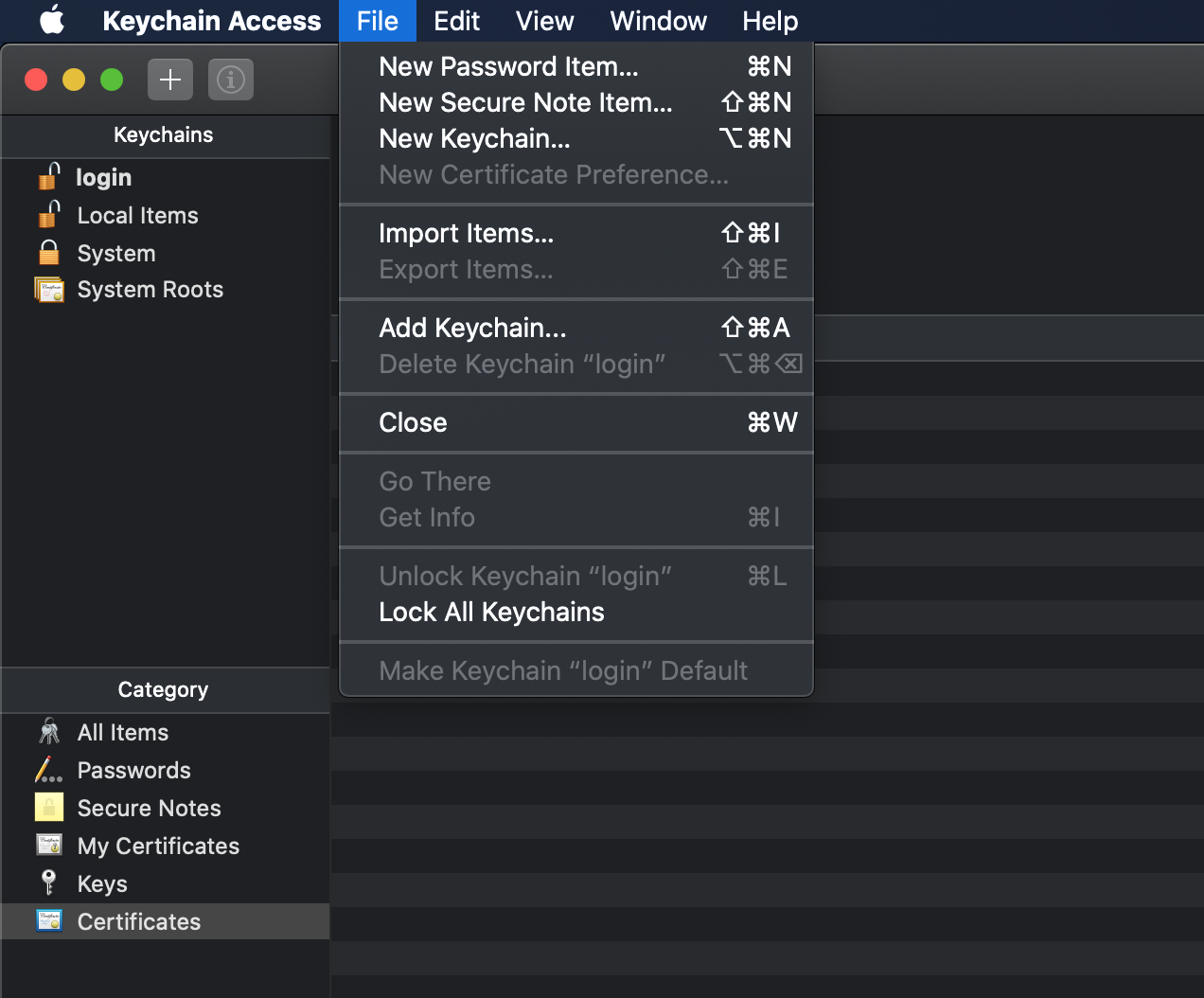Click the plus add item toolbar button
1204x998 pixels.
170,80
